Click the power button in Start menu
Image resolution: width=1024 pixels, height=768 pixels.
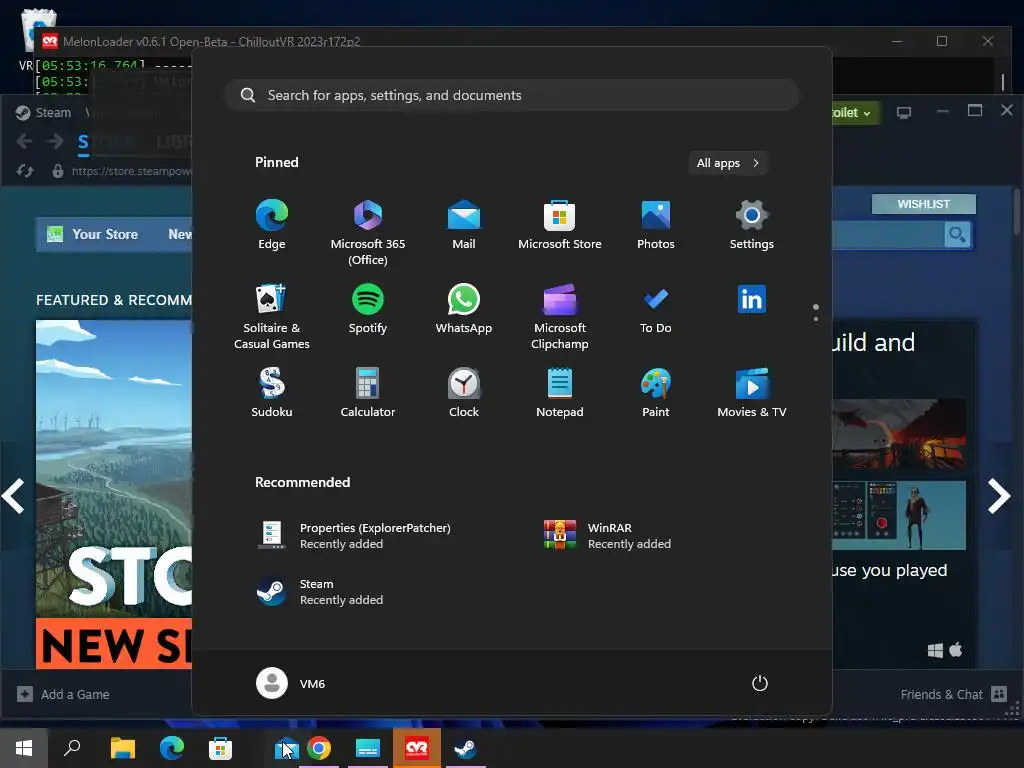(760, 683)
